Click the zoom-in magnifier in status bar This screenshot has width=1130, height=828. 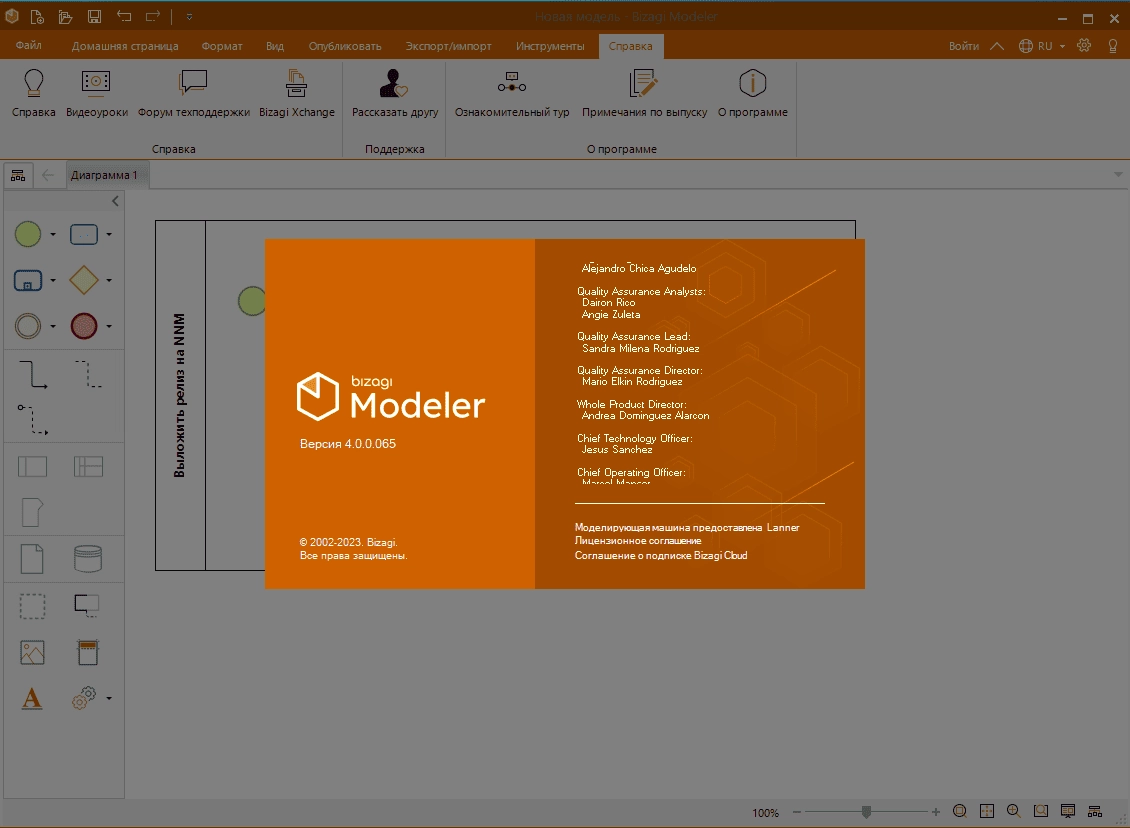(x=1014, y=811)
